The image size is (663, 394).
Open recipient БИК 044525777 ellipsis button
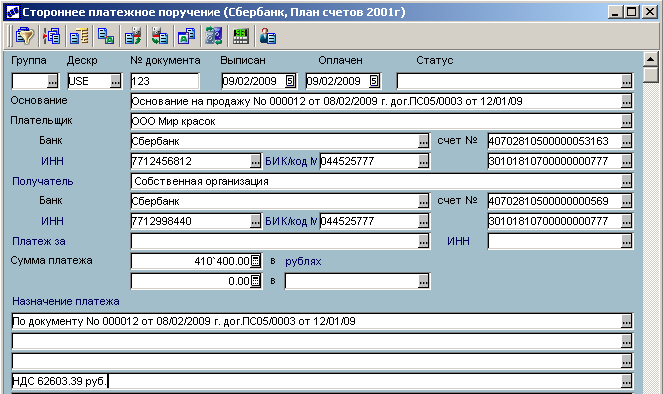point(423,221)
